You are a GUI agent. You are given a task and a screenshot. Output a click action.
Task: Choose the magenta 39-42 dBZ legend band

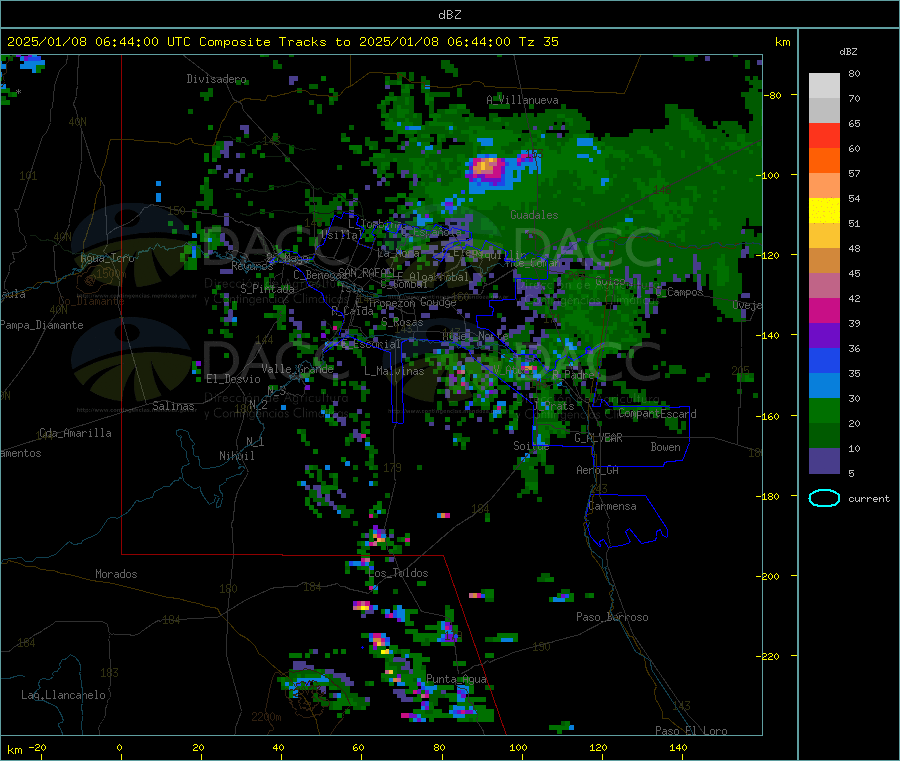point(824,310)
